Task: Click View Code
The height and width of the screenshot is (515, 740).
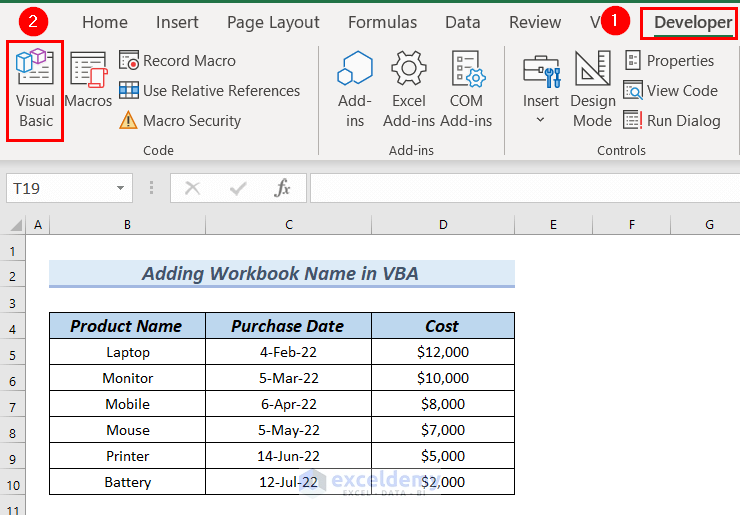Action: 671,91
